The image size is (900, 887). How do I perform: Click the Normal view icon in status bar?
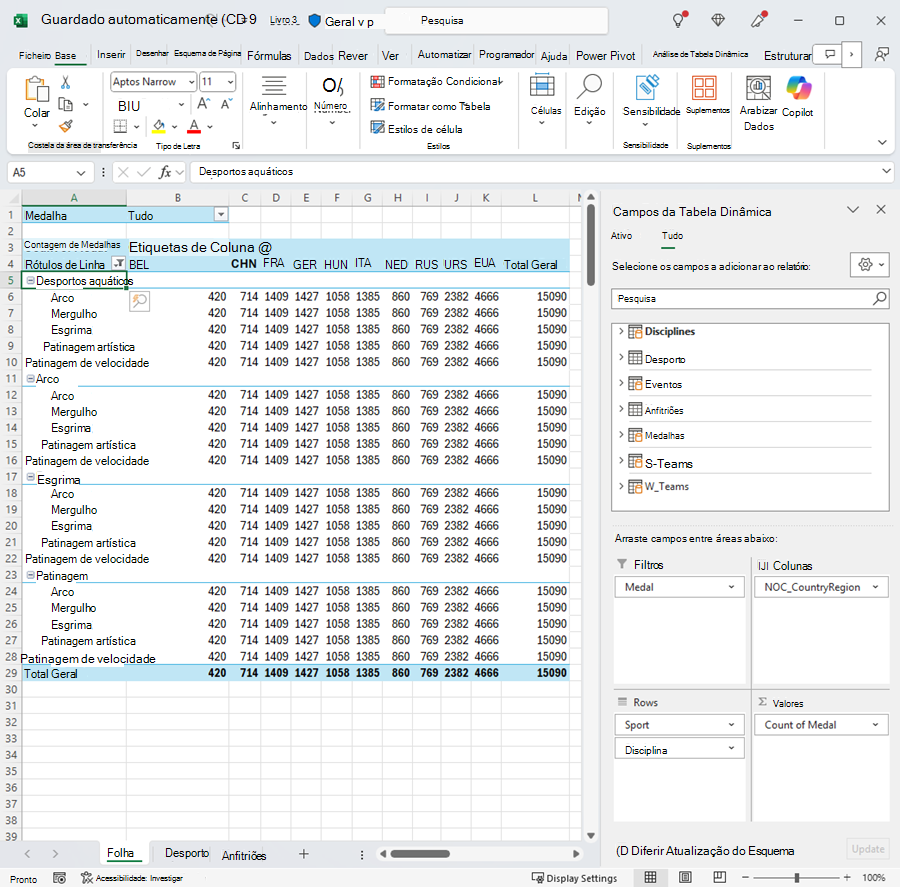650,877
